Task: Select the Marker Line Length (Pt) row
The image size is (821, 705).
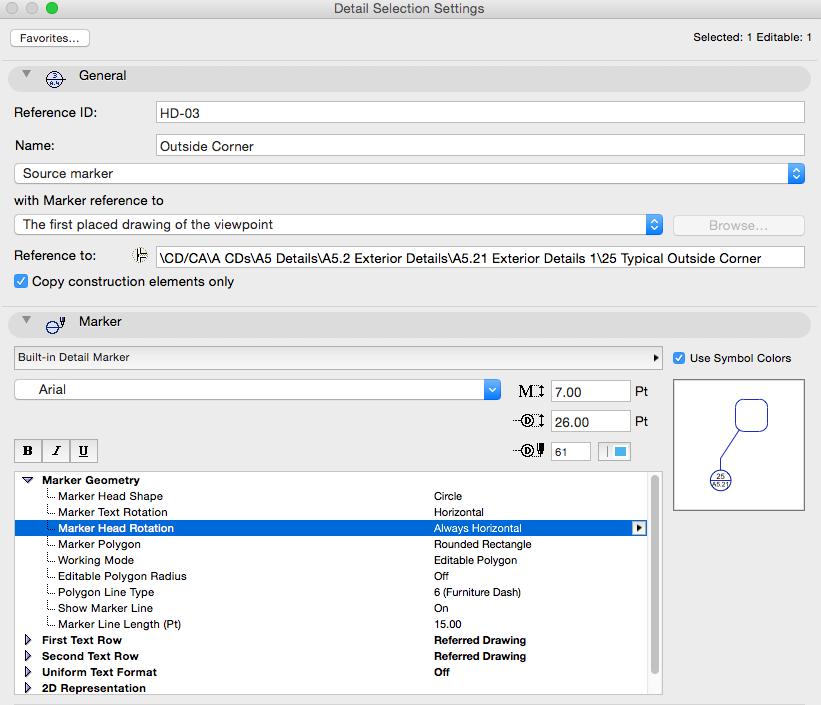Action: [x=331, y=624]
